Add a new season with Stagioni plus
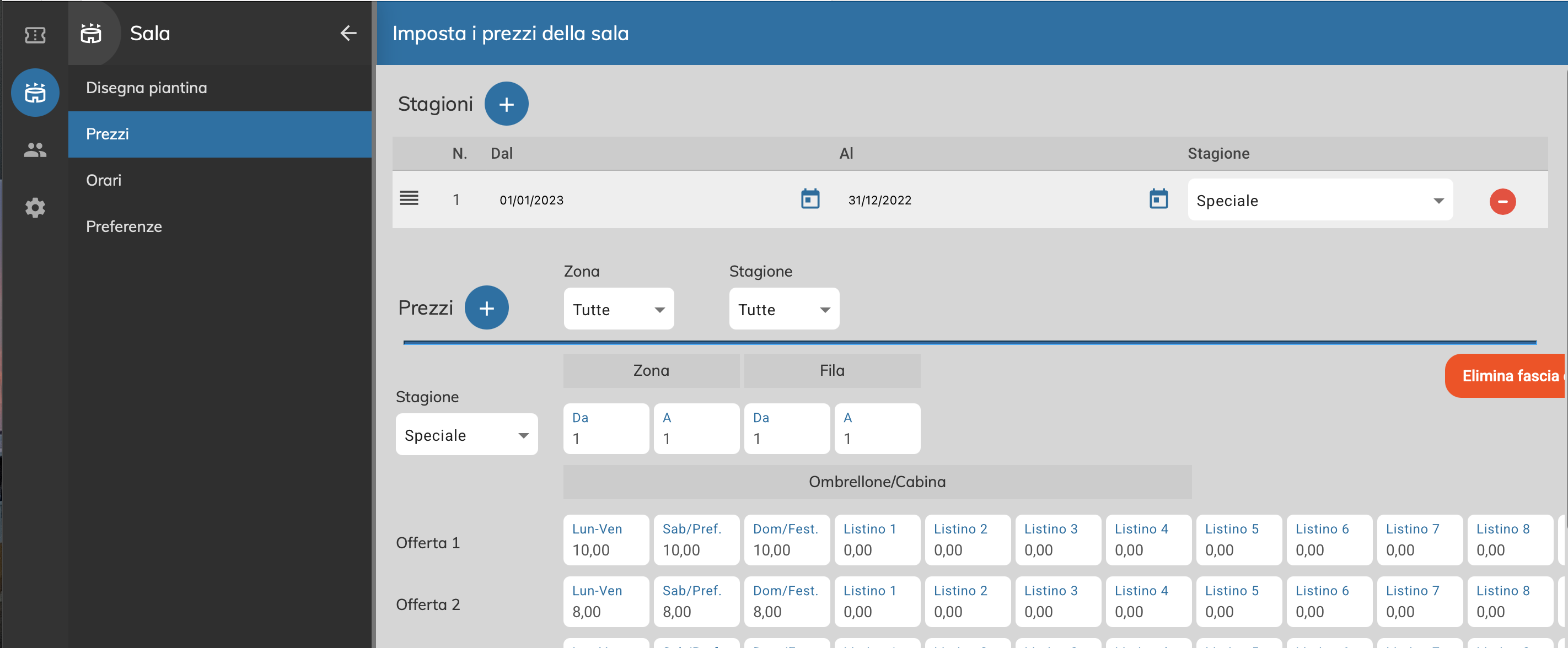The image size is (1568, 648). pos(506,104)
